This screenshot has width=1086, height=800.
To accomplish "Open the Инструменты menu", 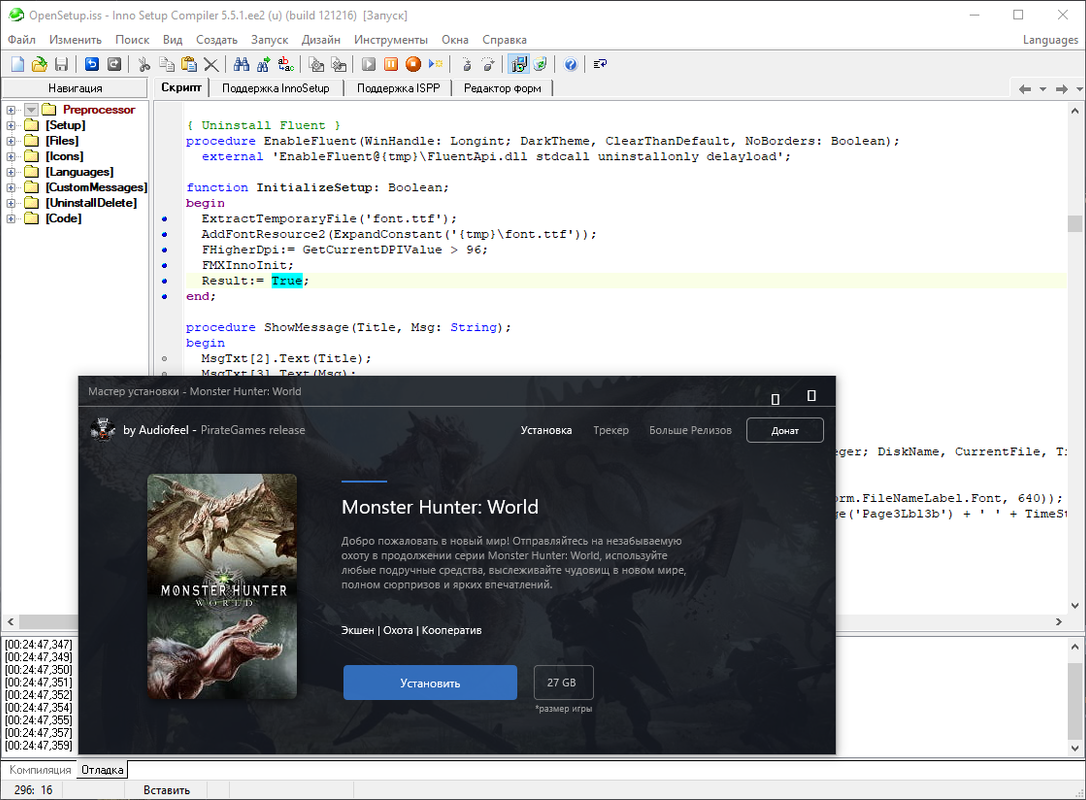I will [x=391, y=39].
